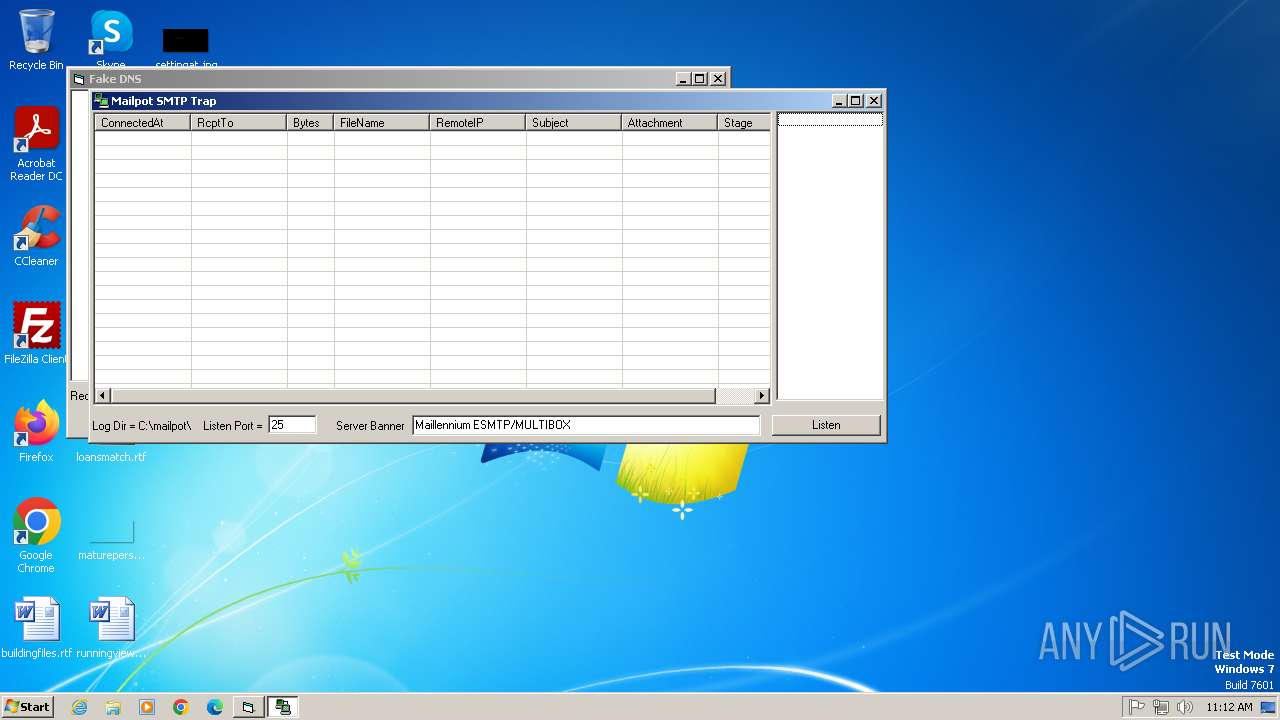
Task: Click the horizontal scrollbar left arrow
Action: click(x=102, y=396)
